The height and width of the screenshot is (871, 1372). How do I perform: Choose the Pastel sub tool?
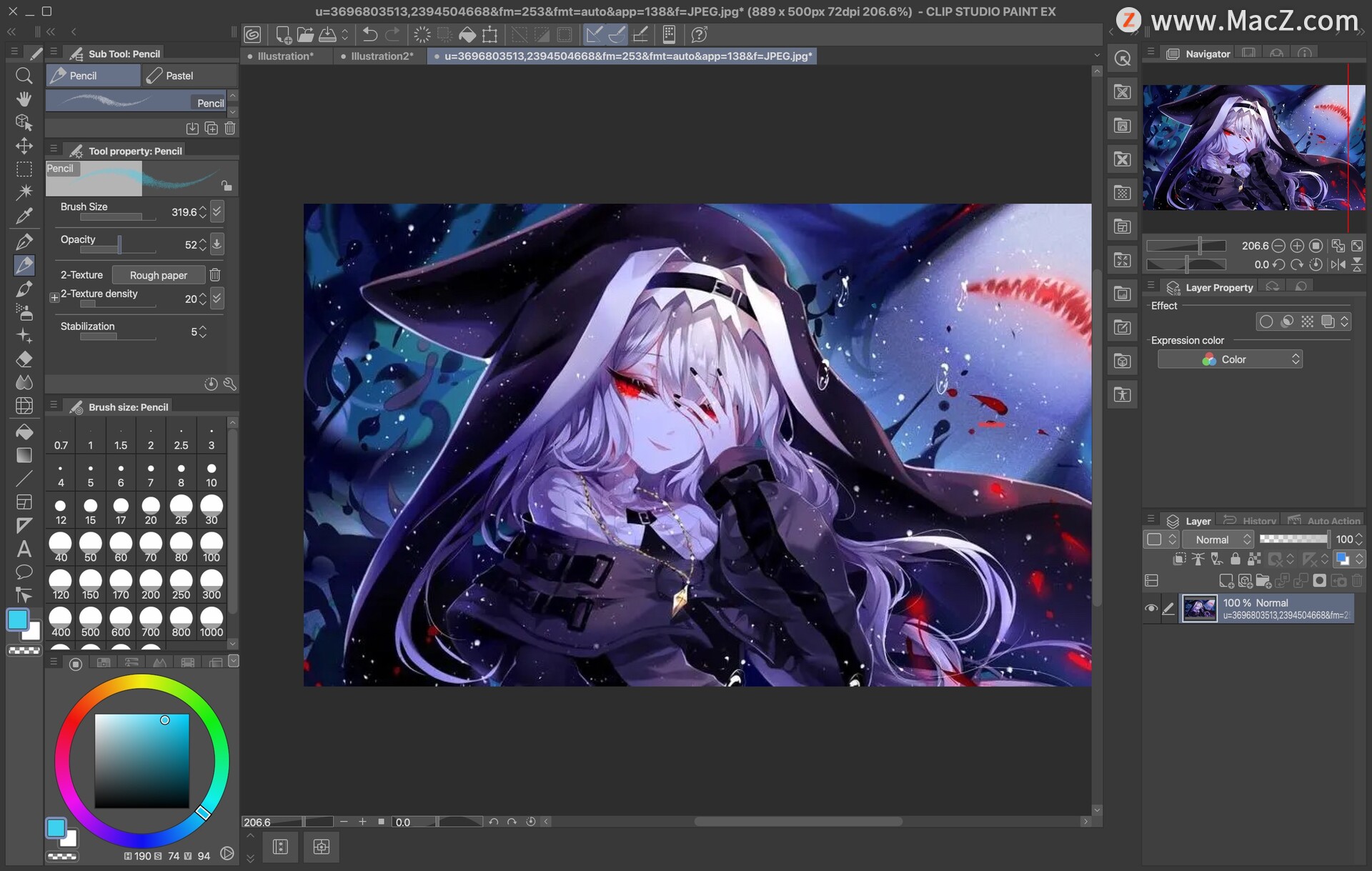(179, 76)
